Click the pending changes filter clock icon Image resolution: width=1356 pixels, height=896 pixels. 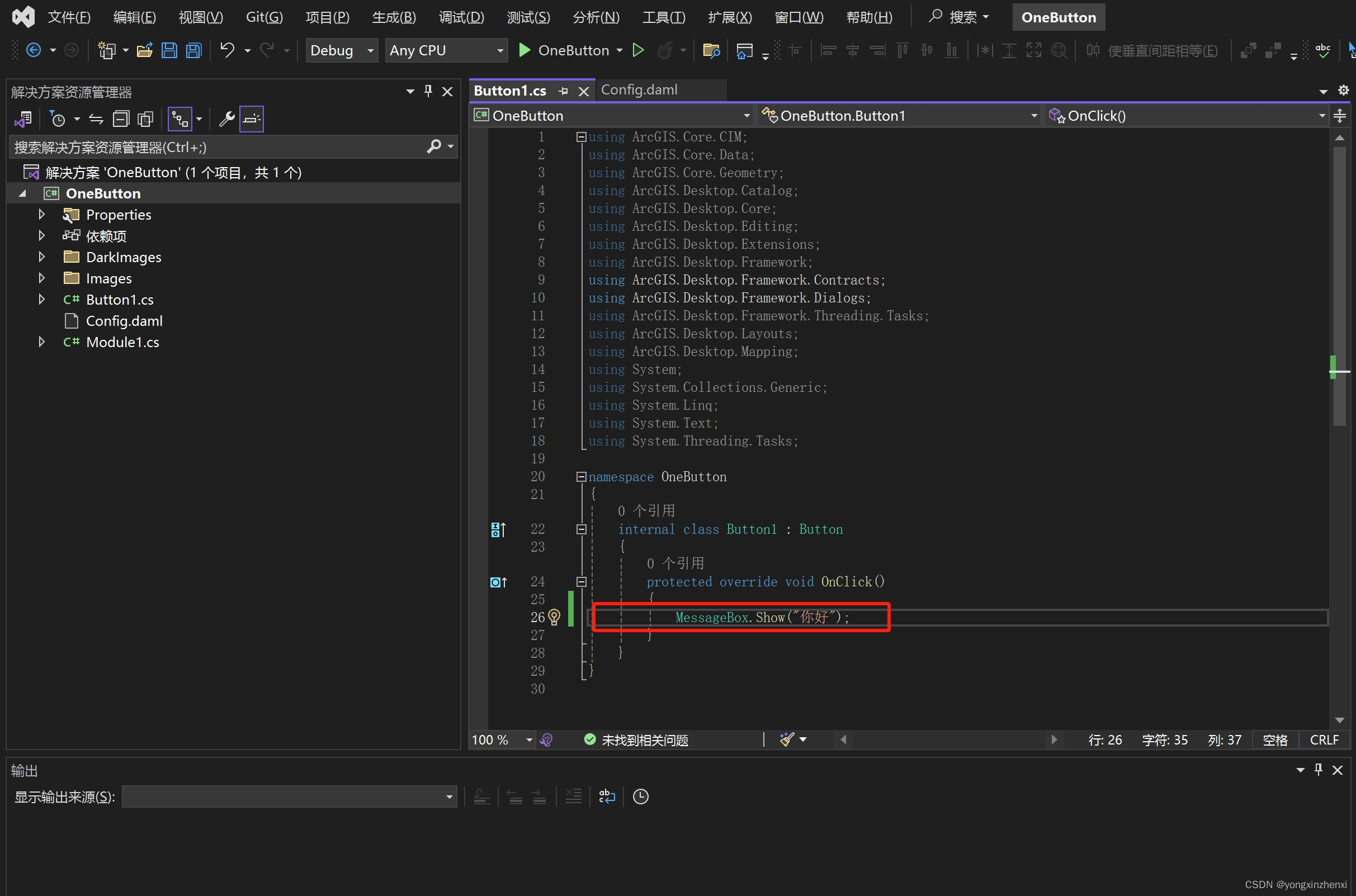57,119
